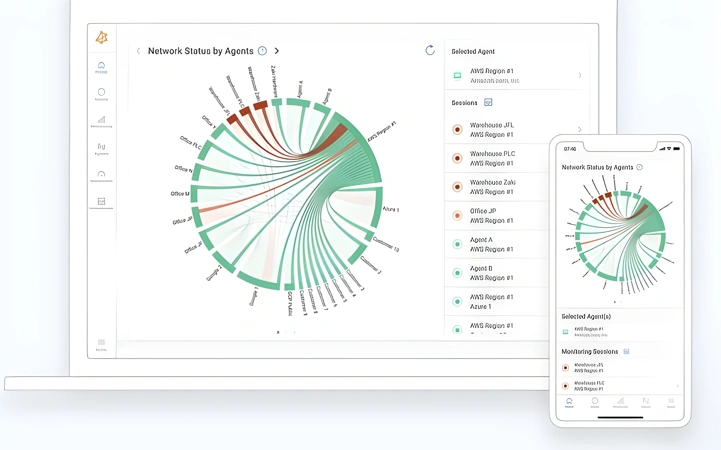Select the Warehouse JFL session status indicator

coord(457,130)
